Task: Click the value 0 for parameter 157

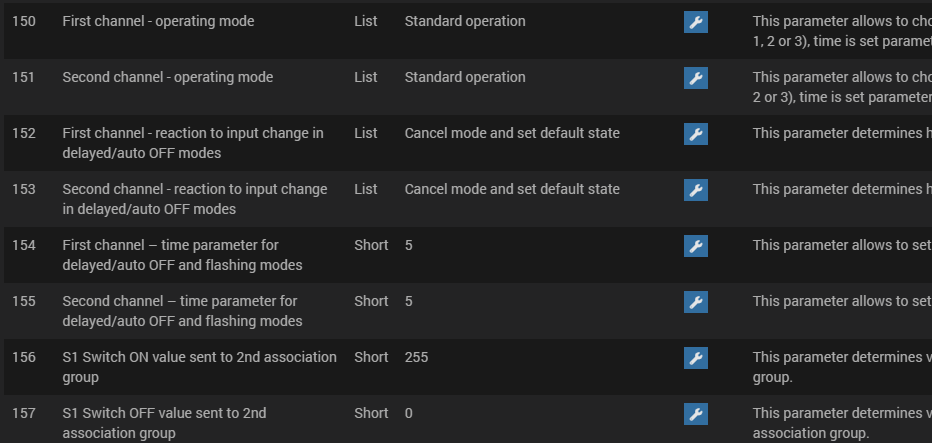Action: [409, 413]
